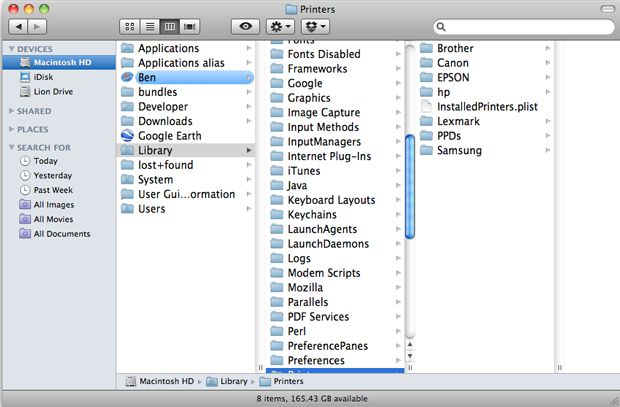Open the Dropbox toolbar menu

point(320,25)
